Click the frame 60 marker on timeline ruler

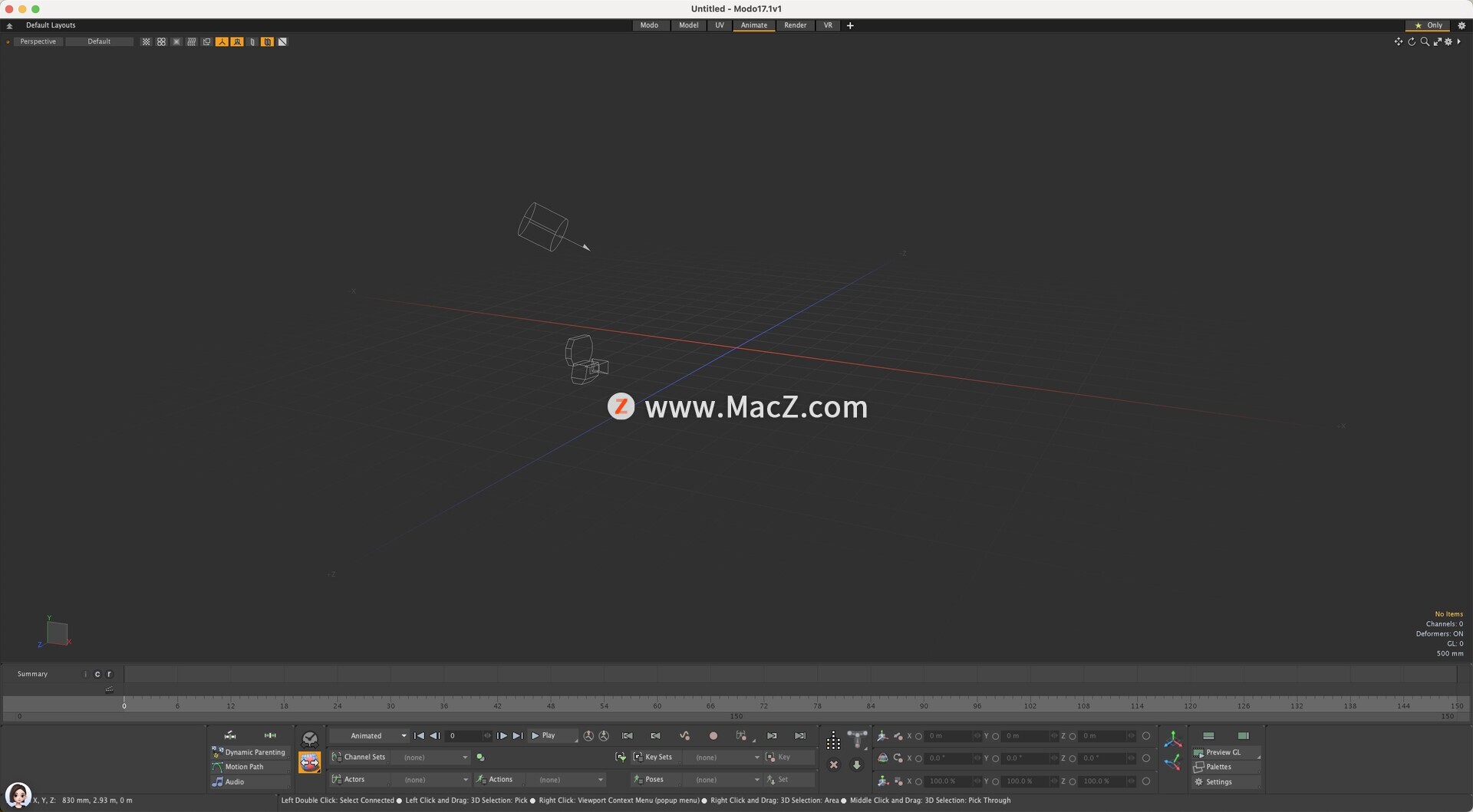click(657, 705)
